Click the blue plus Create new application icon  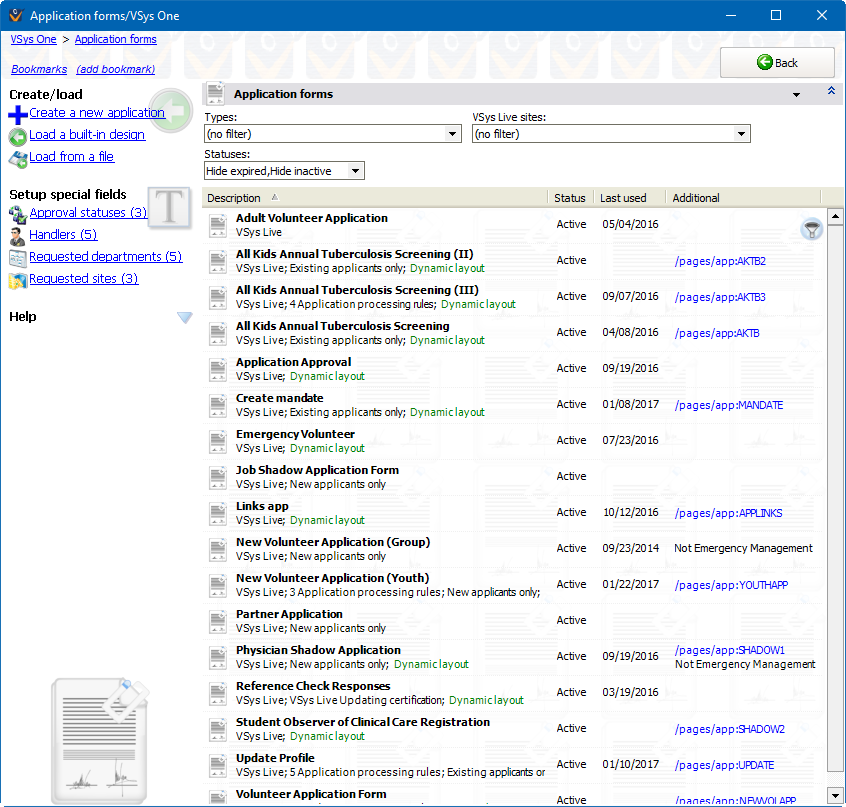[18, 114]
